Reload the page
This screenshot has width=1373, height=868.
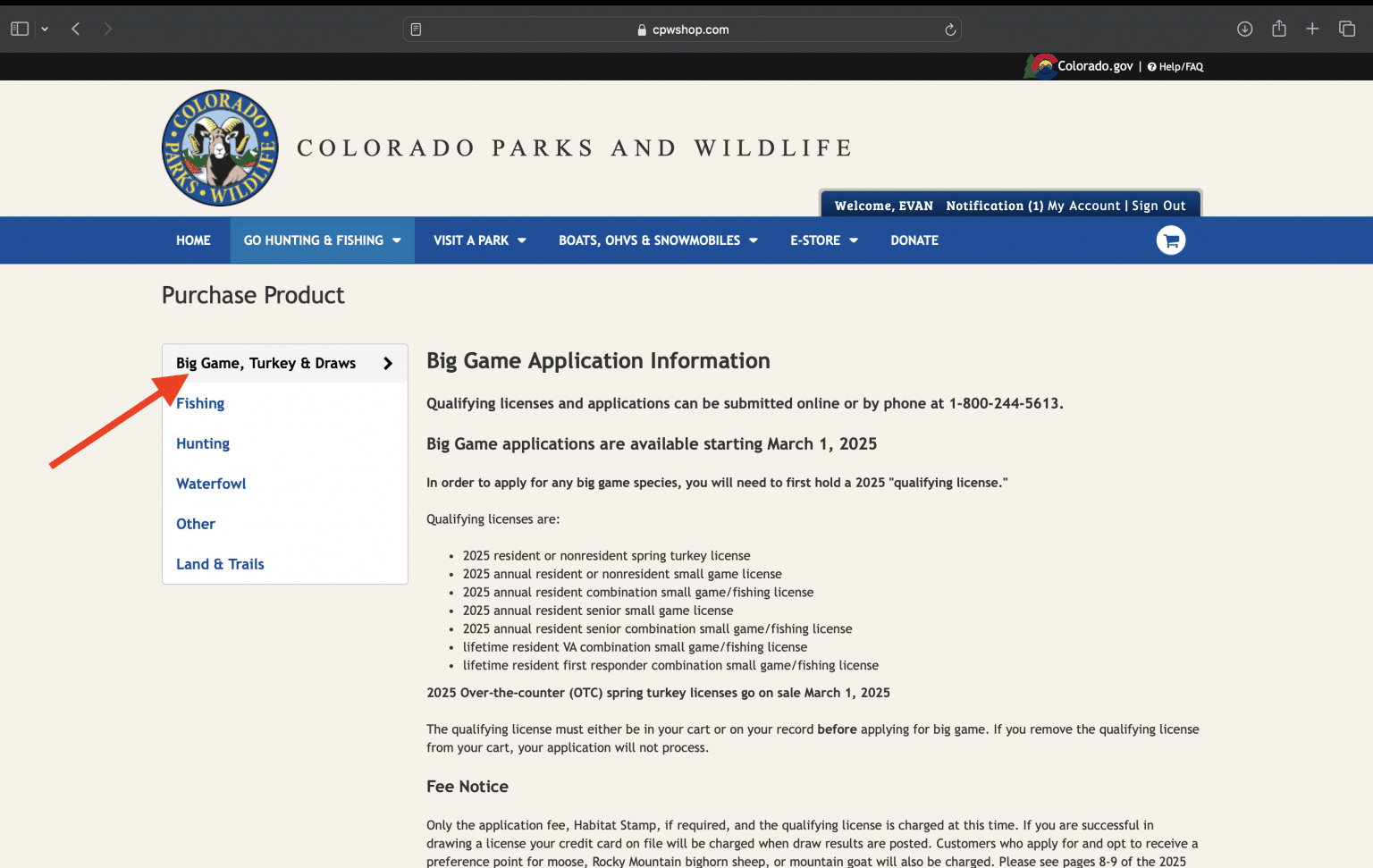[949, 29]
